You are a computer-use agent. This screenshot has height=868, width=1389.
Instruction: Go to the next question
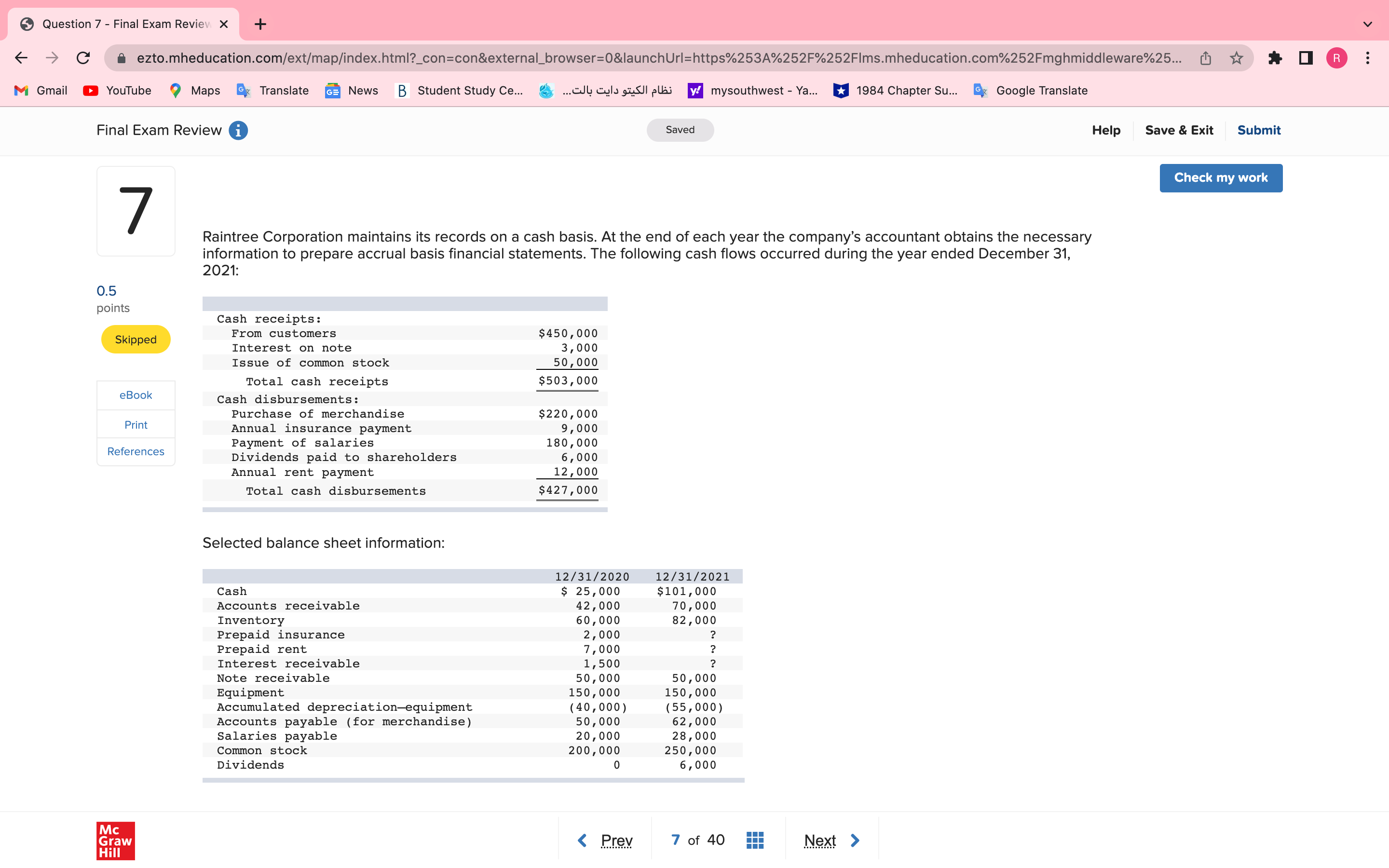click(x=831, y=841)
